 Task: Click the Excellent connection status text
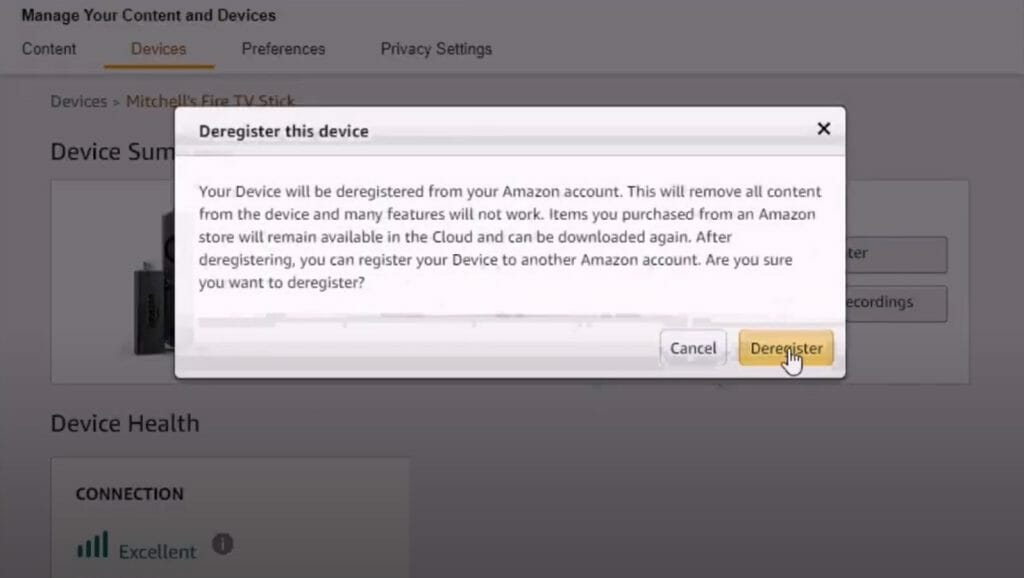pyautogui.click(x=157, y=552)
